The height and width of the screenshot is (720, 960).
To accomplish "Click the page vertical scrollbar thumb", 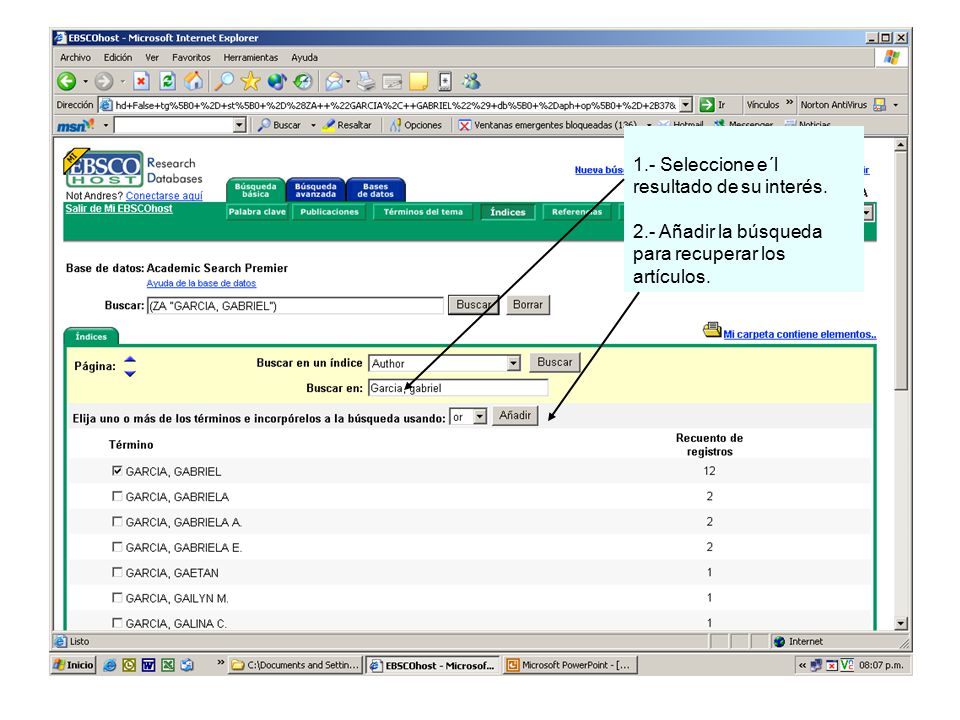I will point(901,271).
